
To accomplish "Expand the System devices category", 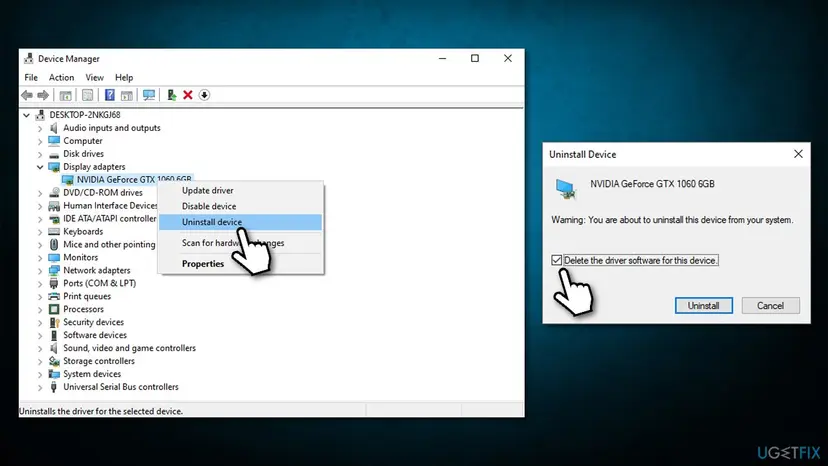I will (x=40, y=374).
